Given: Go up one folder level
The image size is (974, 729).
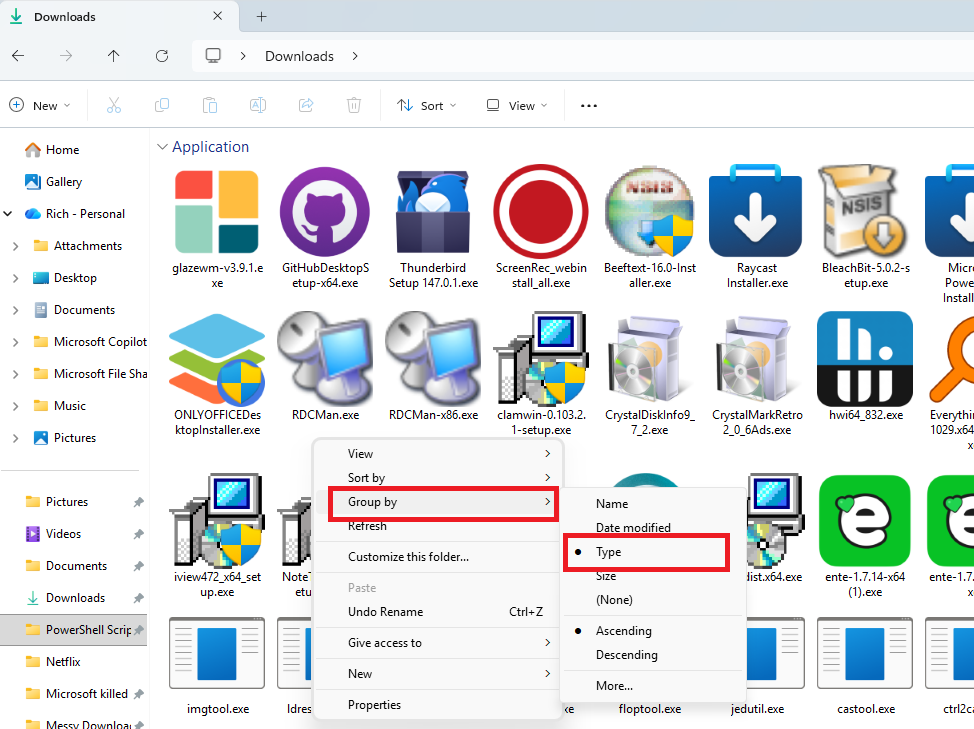Looking at the screenshot, I should pos(113,56).
